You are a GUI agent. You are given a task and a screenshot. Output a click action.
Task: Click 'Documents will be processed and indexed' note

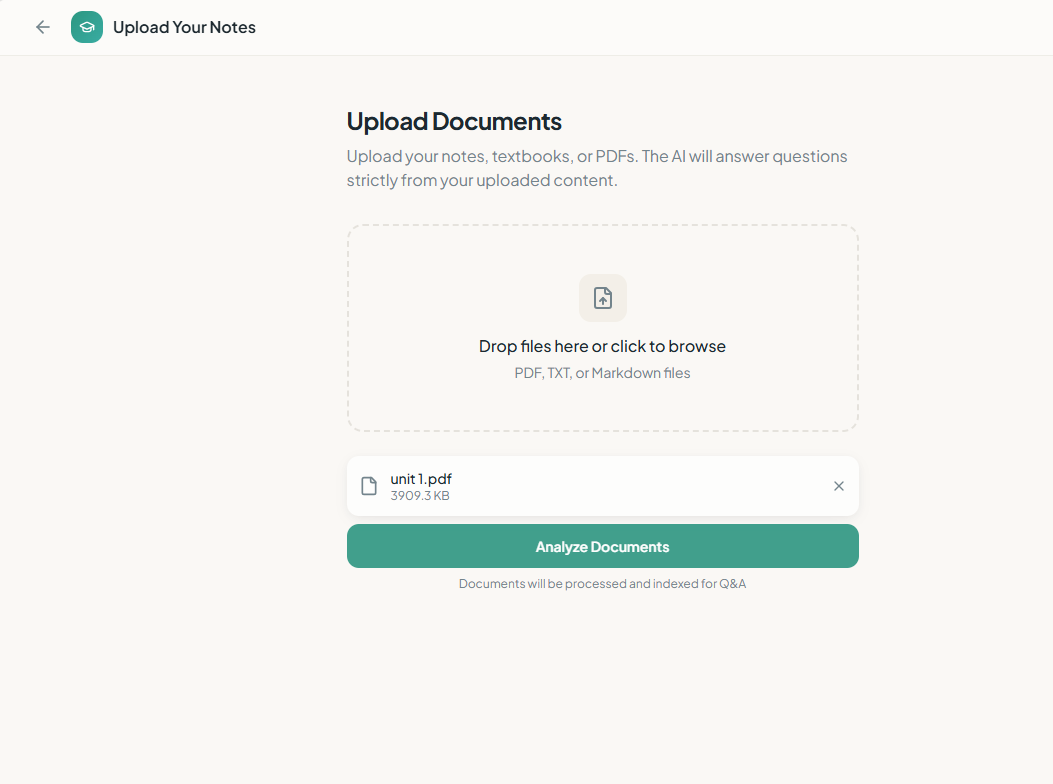point(602,584)
